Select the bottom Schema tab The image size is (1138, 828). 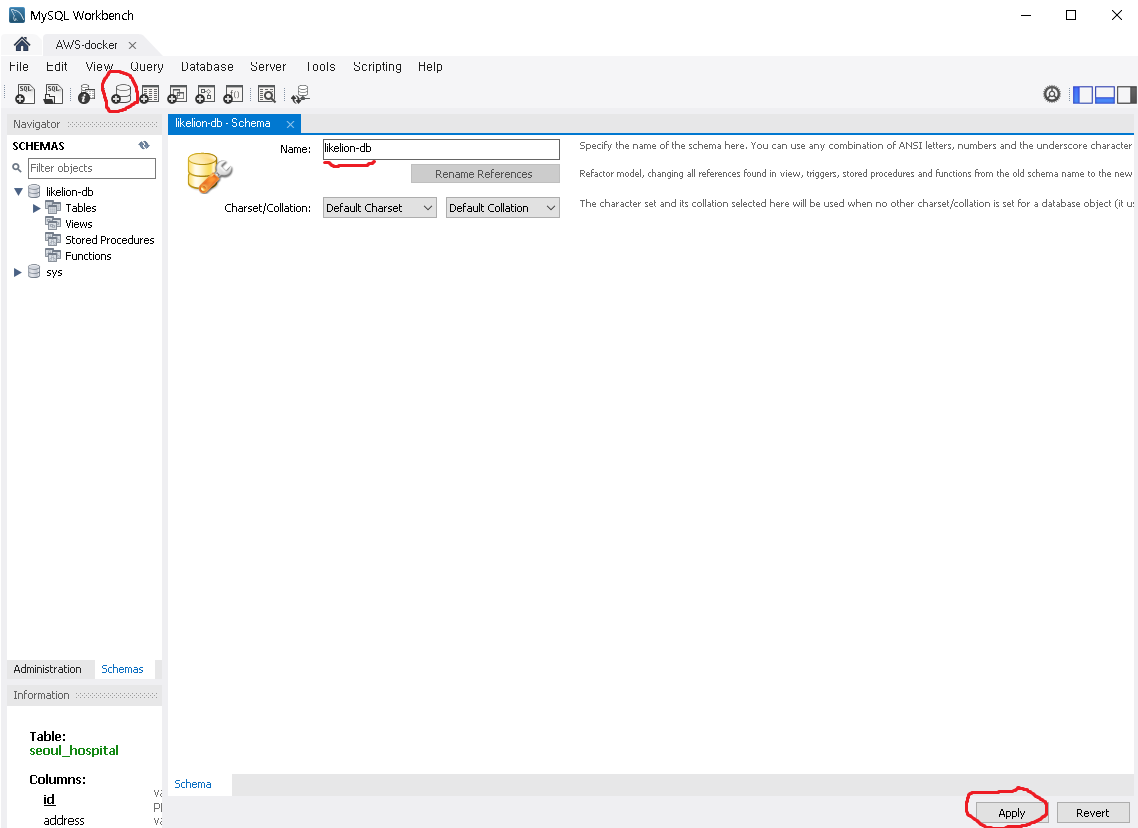point(192,784)
